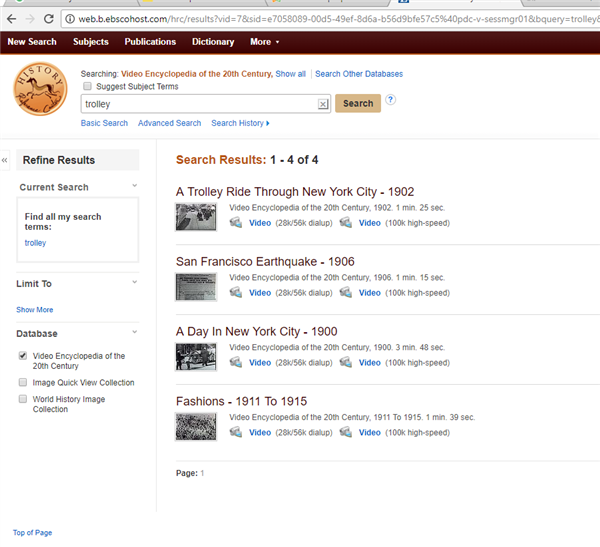Play high-speed Video link for Fashions 1911

370,433
